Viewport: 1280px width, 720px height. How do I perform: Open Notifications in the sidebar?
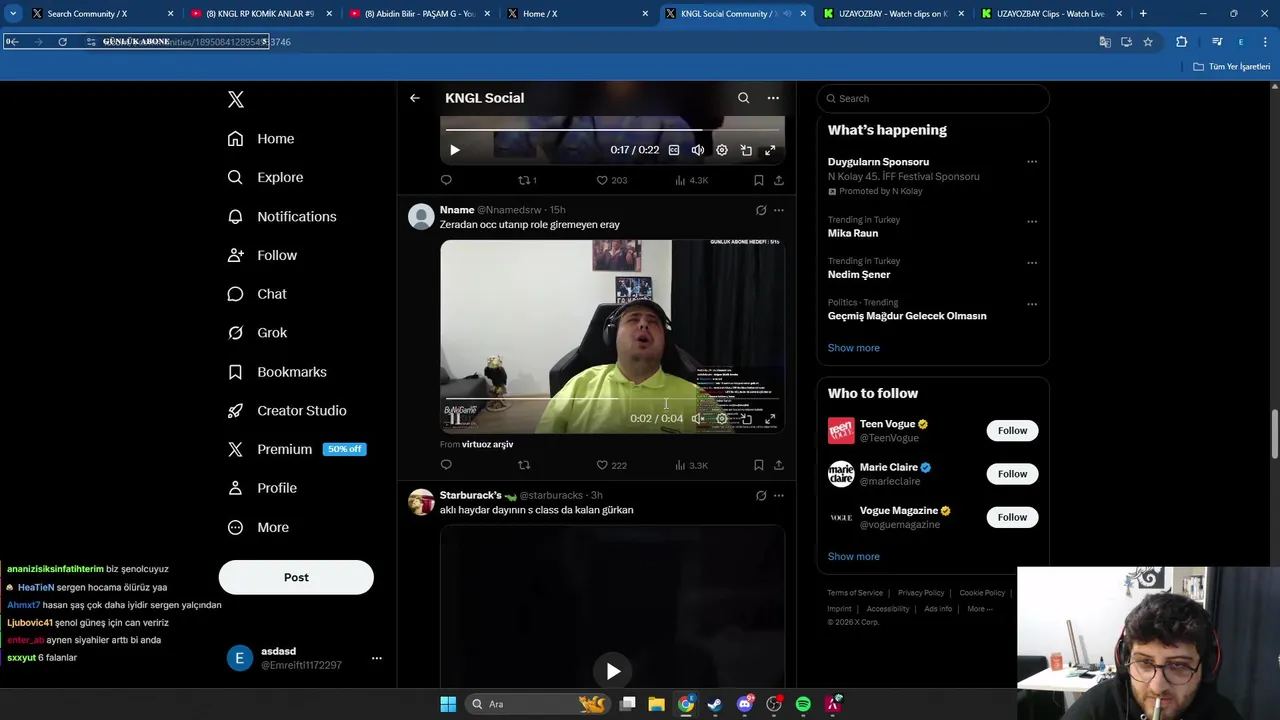(282, 217)
